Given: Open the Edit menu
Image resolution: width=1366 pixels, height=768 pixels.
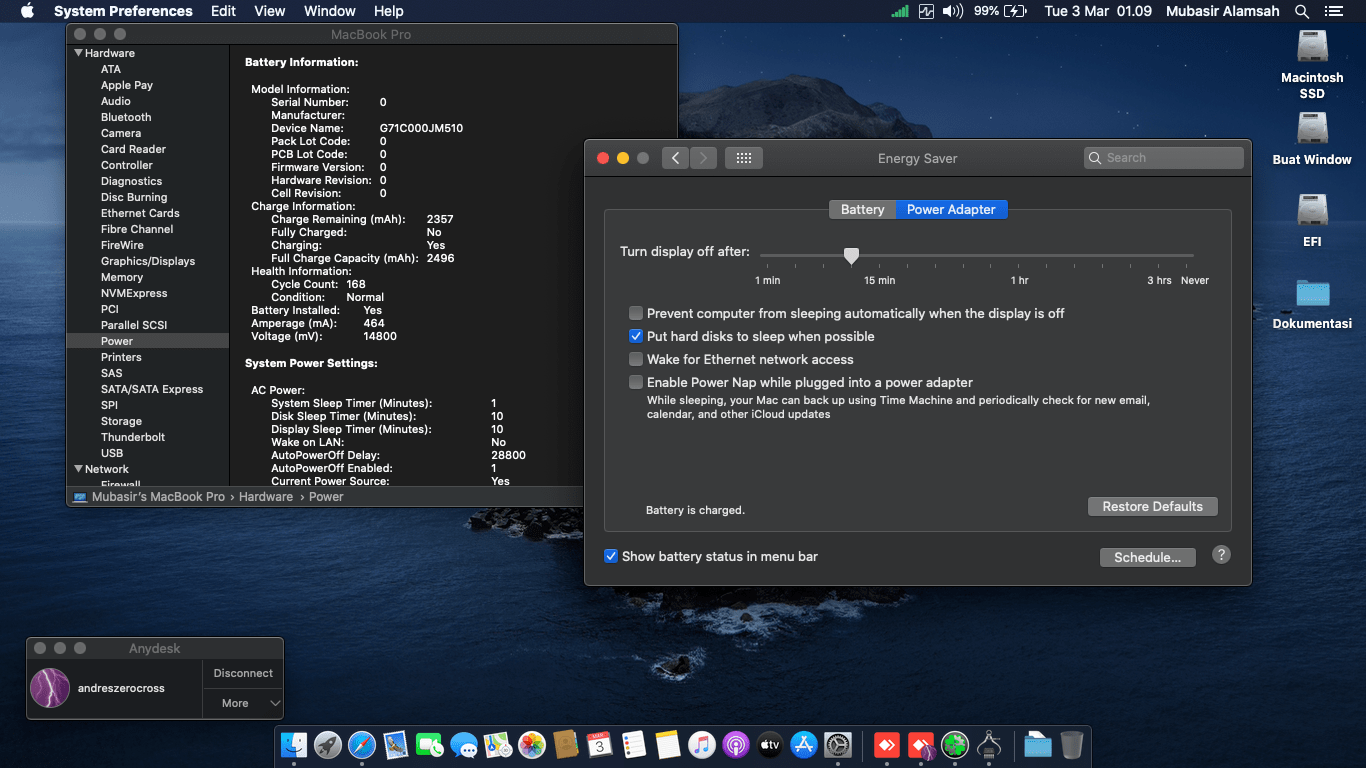Looking at the screenshot, I should [x=224, y=11].
